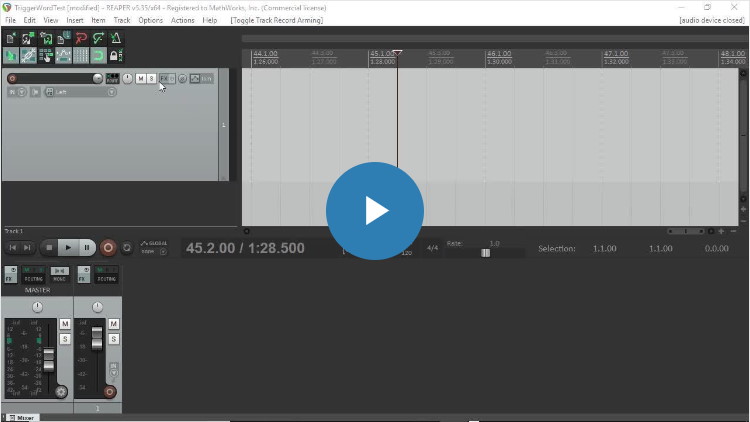Click the New Project toolbar icon

[11, 38]
